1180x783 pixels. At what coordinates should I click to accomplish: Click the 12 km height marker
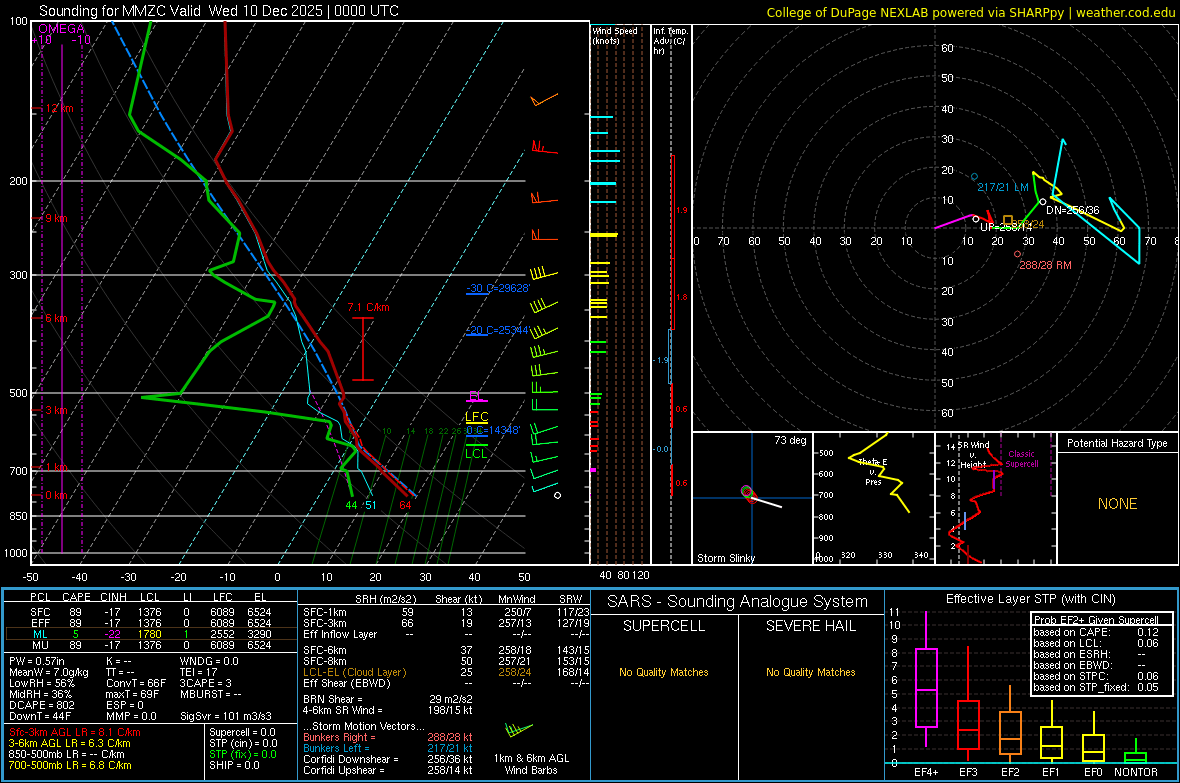pyautogui.click(x=59, y=108)
